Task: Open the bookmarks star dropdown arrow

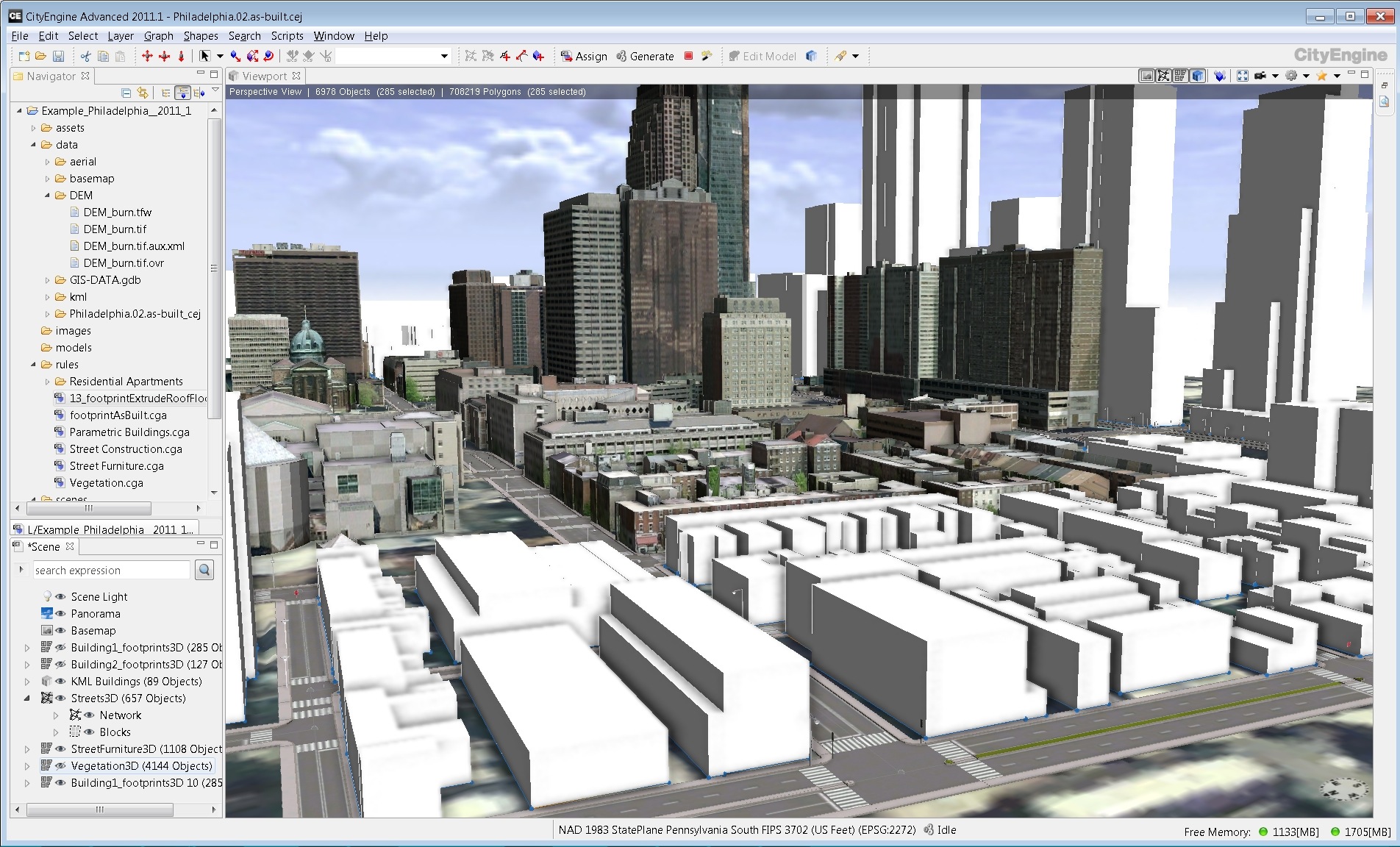Action: 1337,76
